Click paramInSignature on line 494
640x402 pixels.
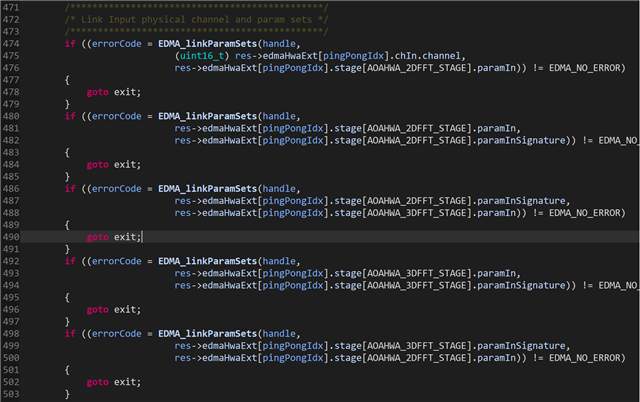[521, 285]
